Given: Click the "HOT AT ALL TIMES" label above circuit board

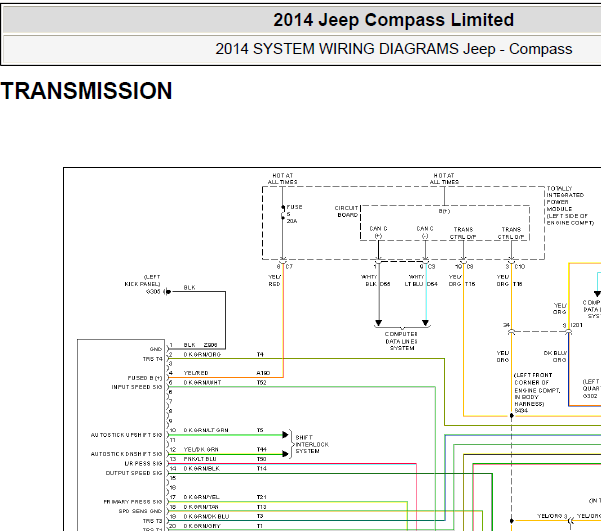Looking at the screenshot, I should (x=444, y=179).
